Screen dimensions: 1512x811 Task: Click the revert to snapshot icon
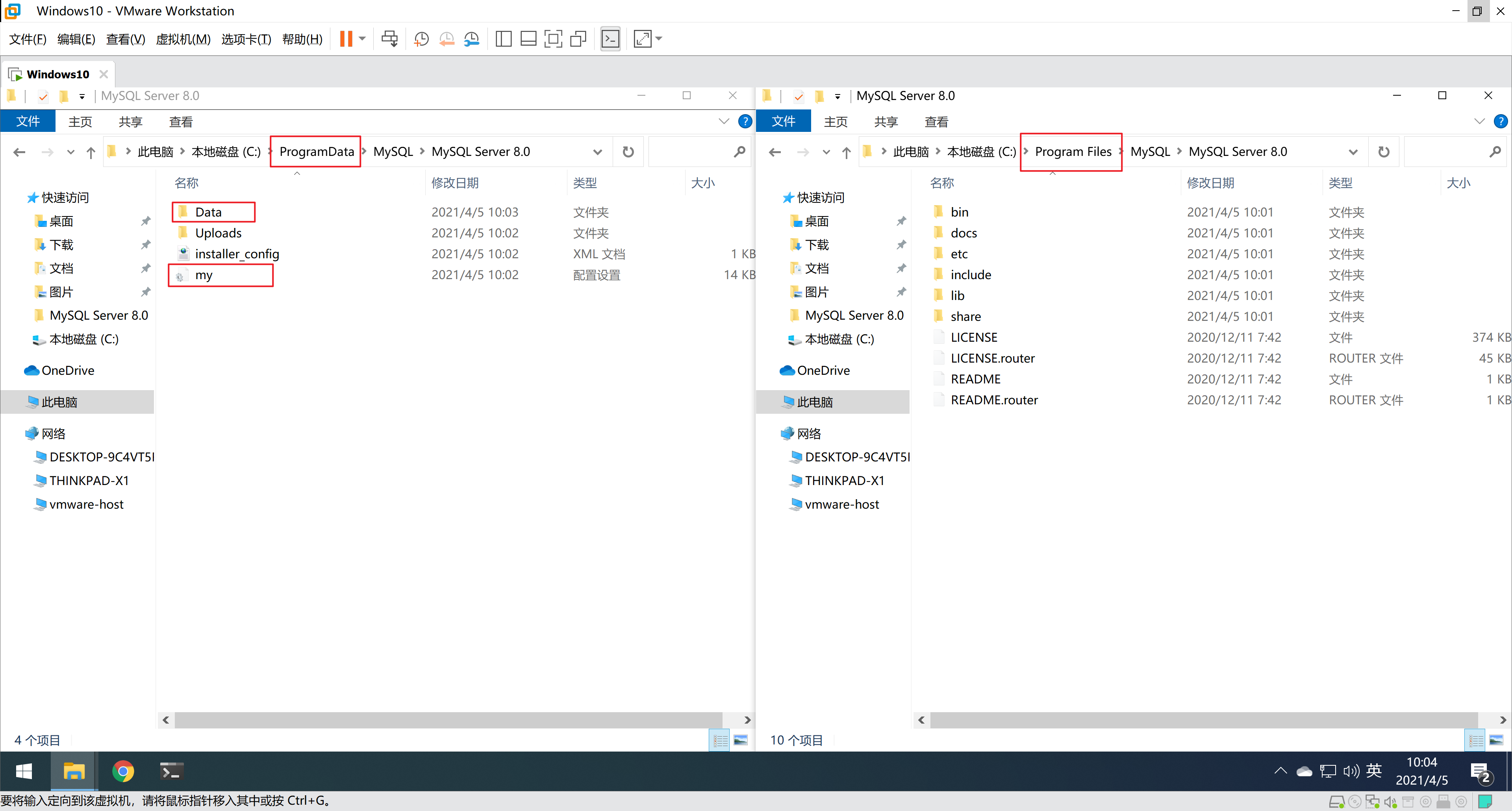447,39
